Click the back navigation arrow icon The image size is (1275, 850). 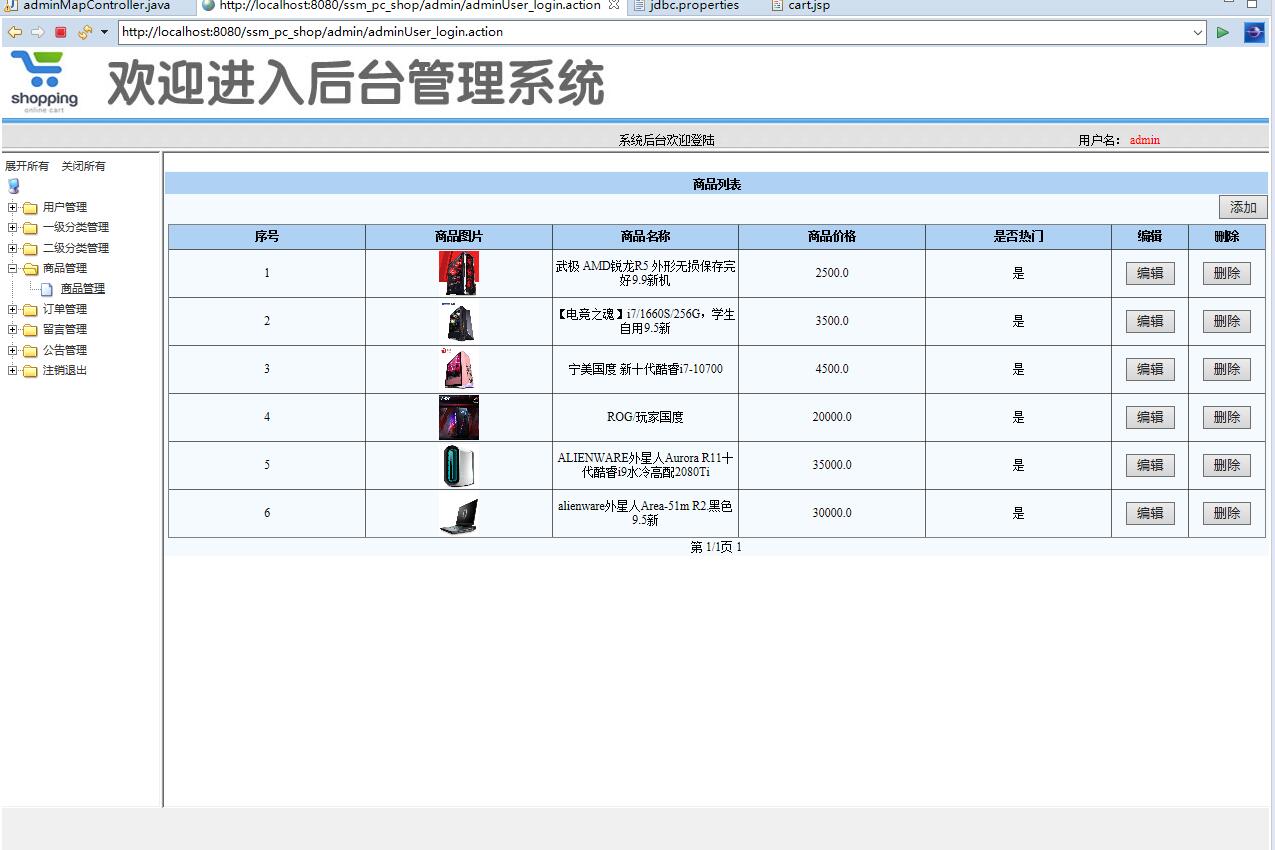[13, 32]
